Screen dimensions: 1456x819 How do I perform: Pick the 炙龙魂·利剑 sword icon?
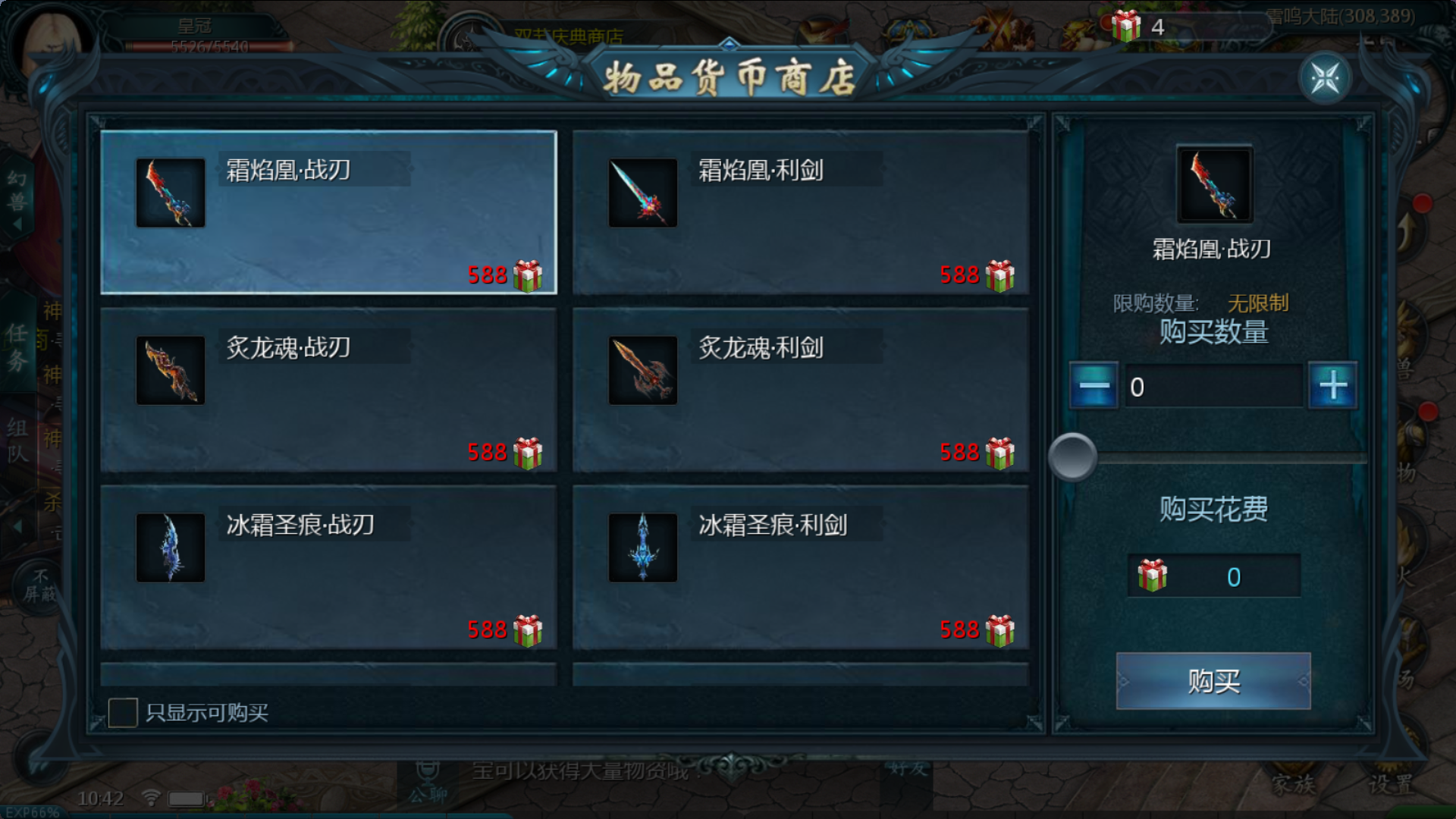click(643, 370)
